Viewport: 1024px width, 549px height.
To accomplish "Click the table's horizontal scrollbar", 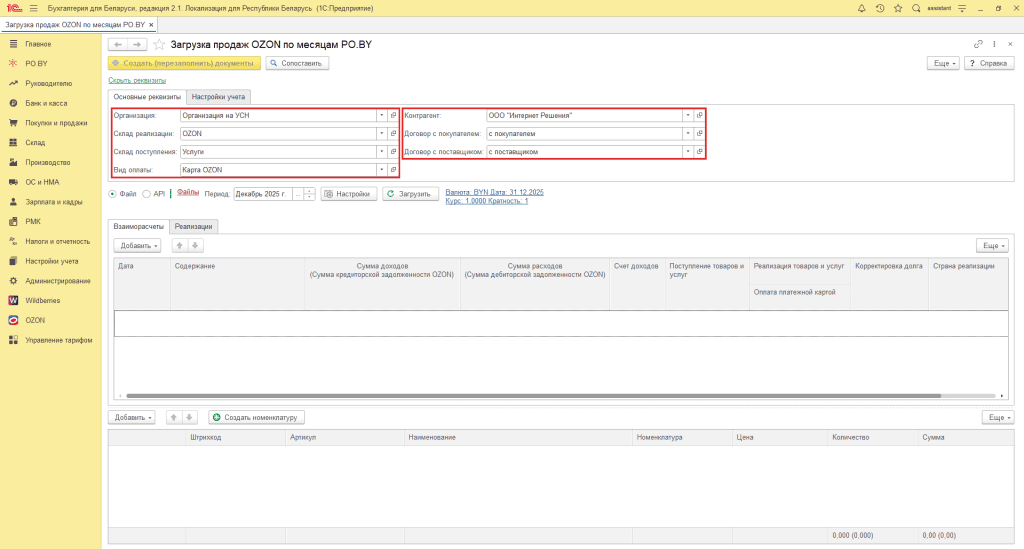I will click(x=534, y=396).
